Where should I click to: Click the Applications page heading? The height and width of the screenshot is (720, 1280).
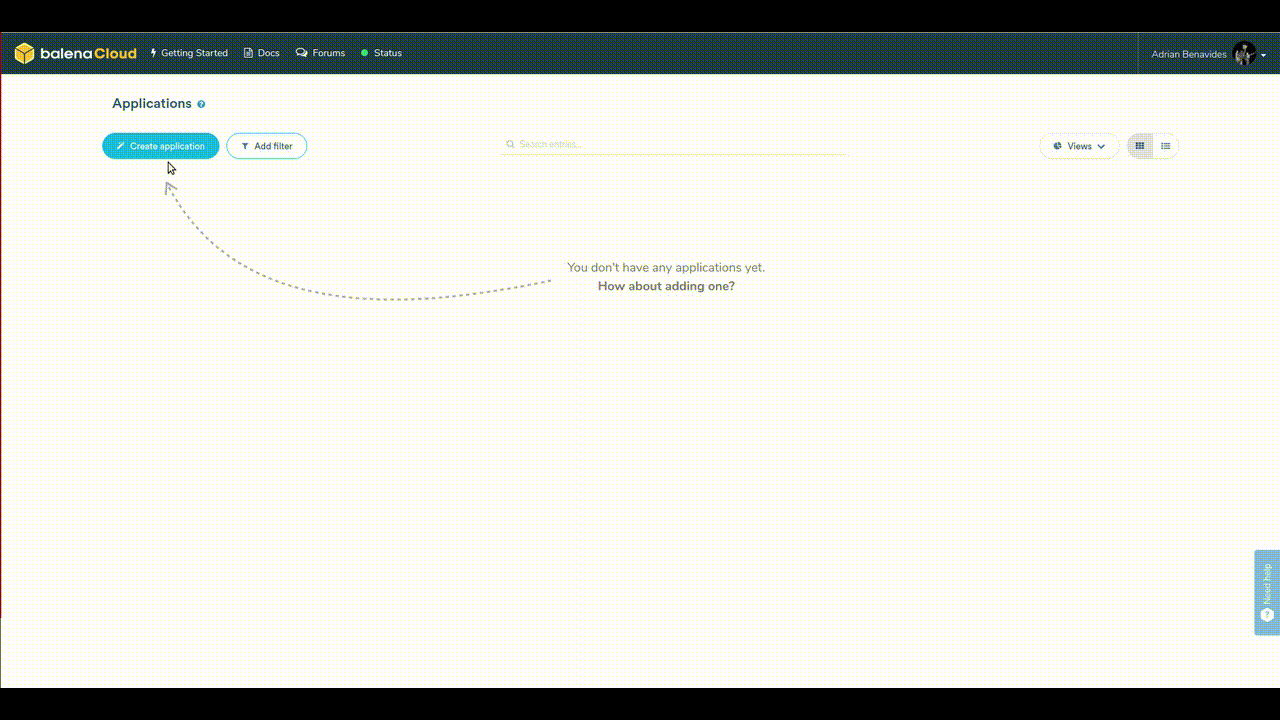click(151, 104)
